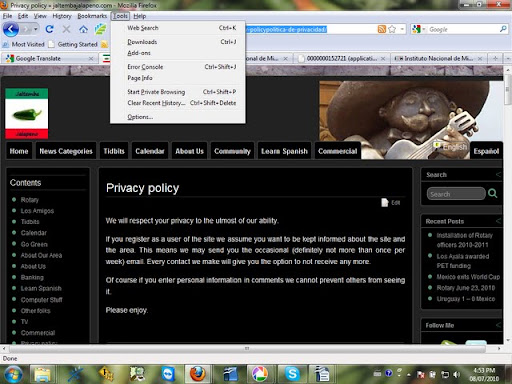
Task: Open Uruguay 1 – 0 Mexico post
Action: click(466, 299)
